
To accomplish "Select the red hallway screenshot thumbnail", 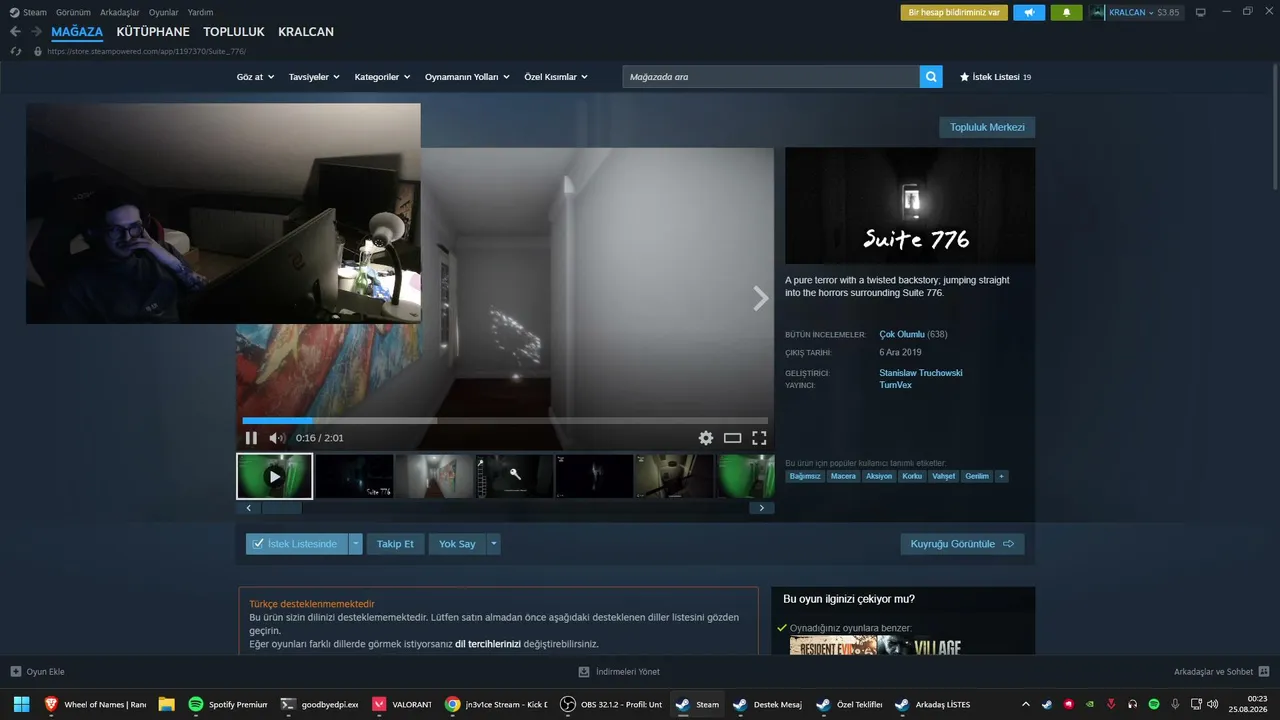I will [434, 476].
